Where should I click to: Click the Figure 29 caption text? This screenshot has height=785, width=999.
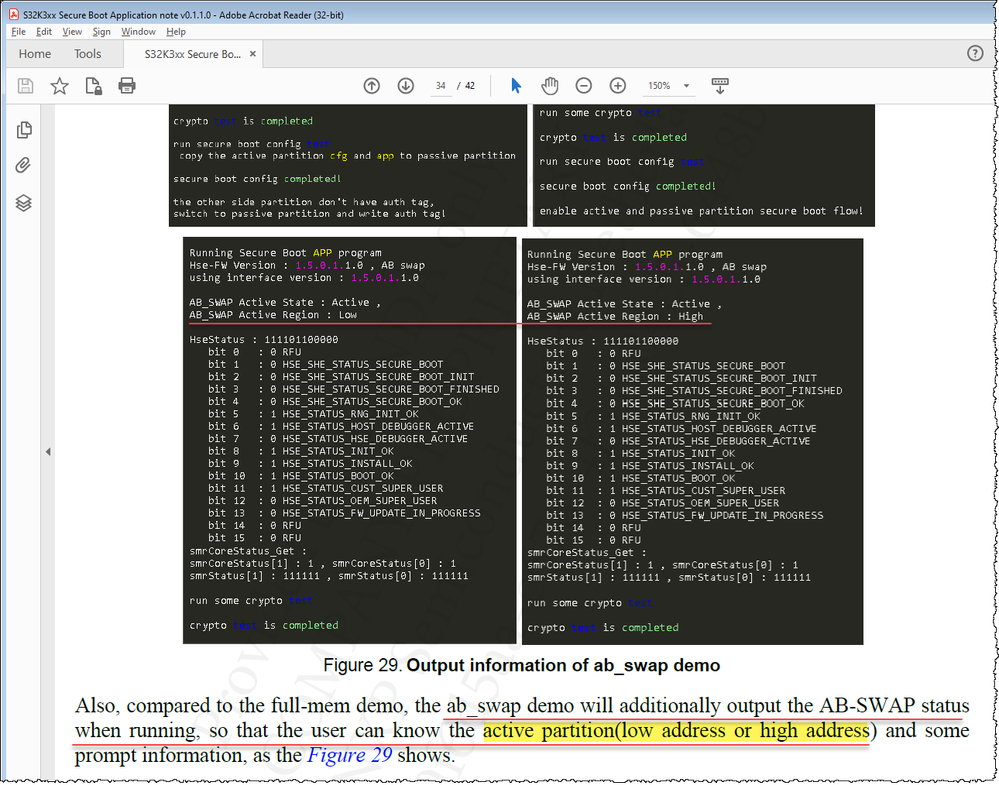click(x=521, y=665)
